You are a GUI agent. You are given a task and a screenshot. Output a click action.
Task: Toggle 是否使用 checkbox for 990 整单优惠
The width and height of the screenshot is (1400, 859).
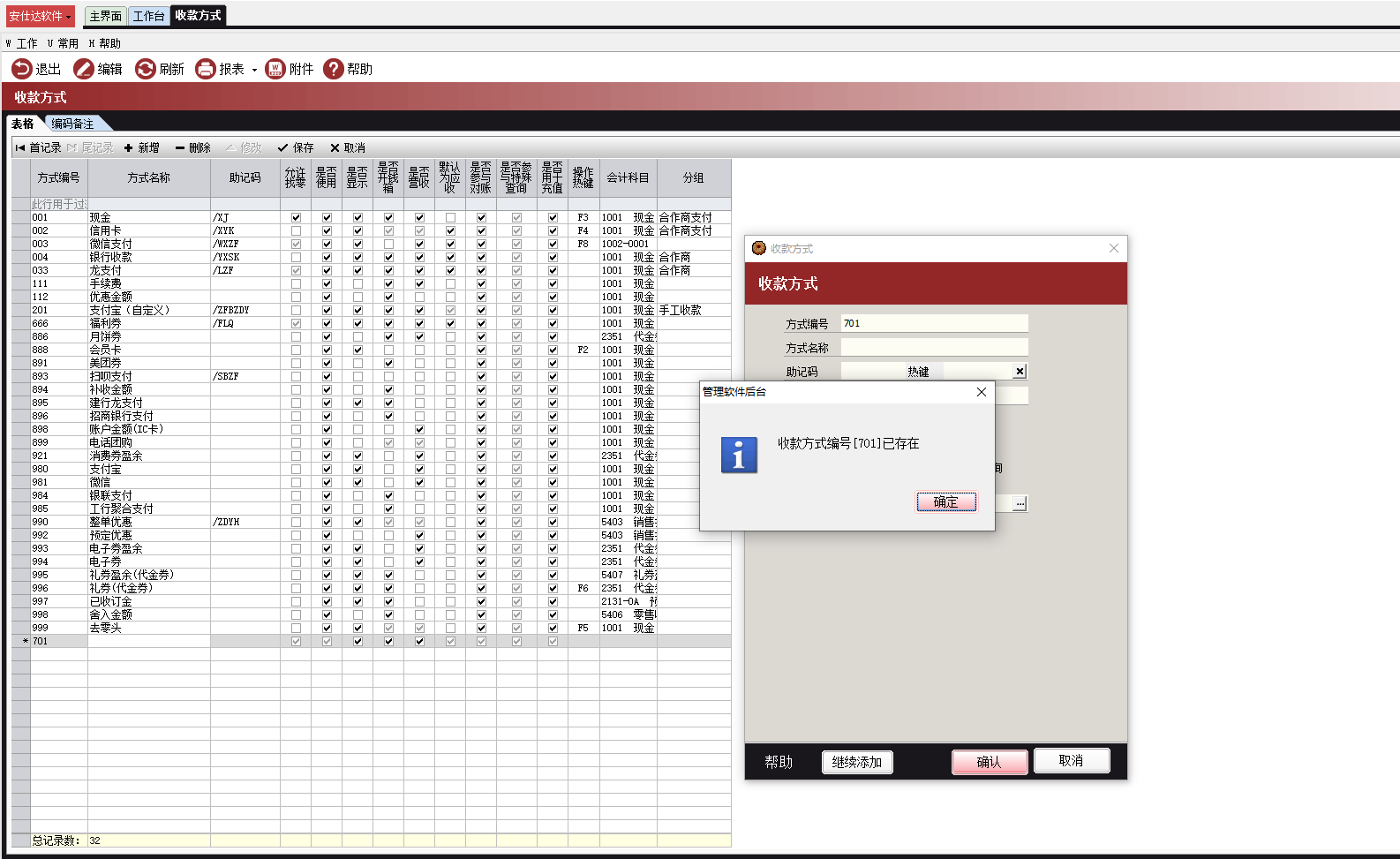(x=327, y=522)
